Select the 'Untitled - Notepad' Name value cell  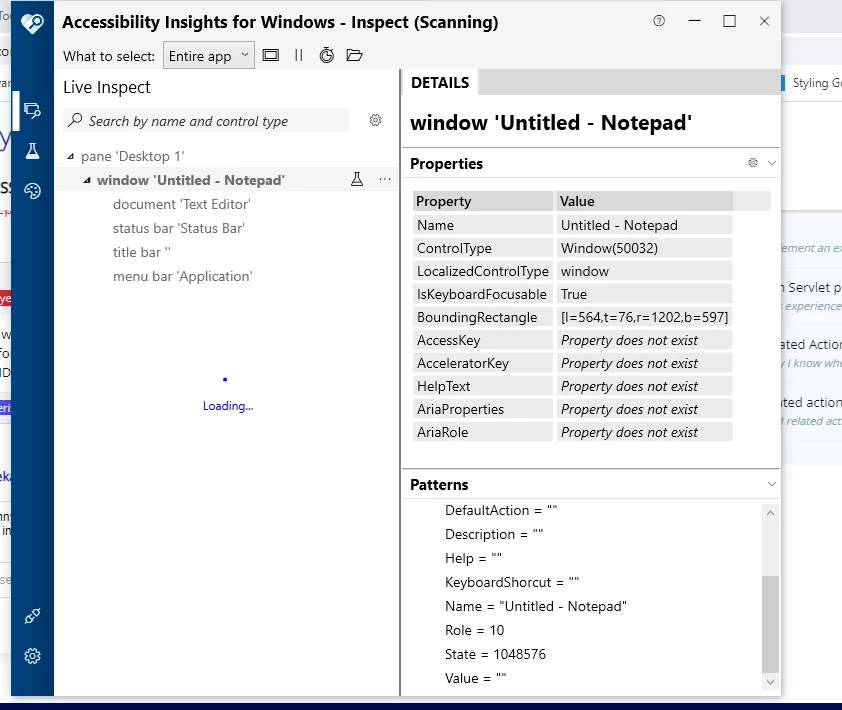tap(644, 225)
